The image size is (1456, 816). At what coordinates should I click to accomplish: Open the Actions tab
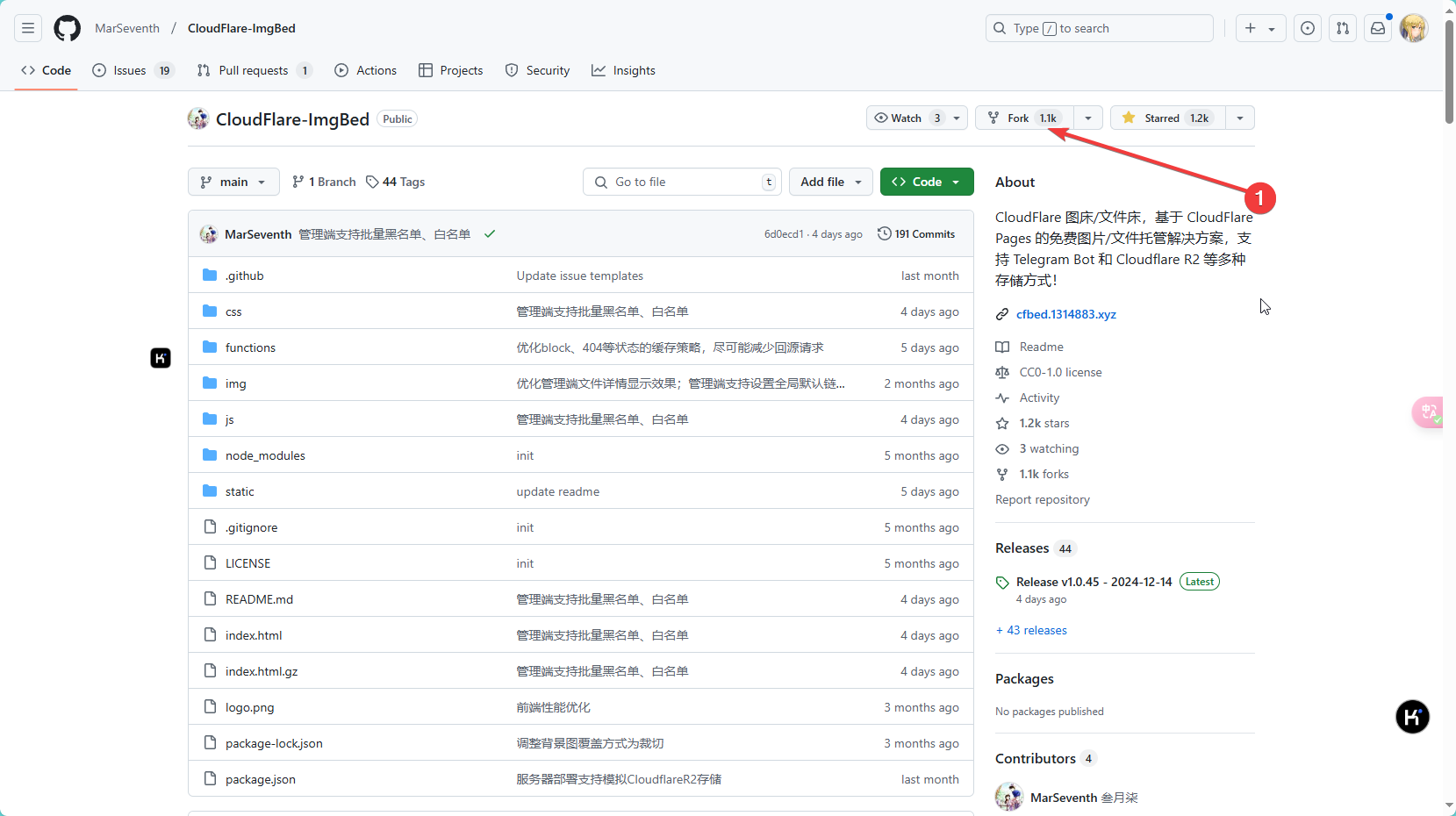tap(366, 70)
